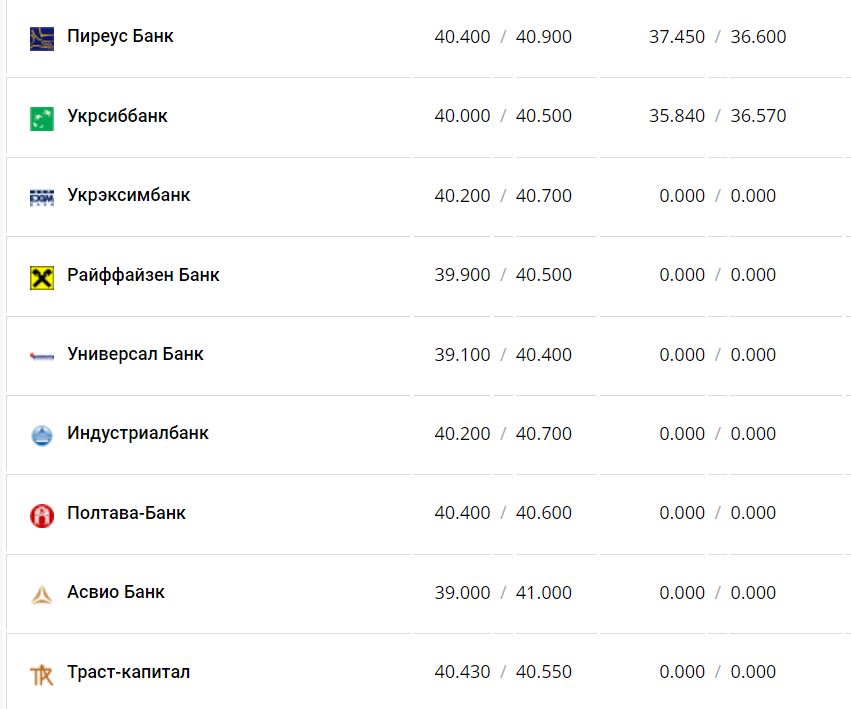This screenshot has width=851, height=709.
Task: Open Райффайзен Банк name link
Action: pos(143,275)
